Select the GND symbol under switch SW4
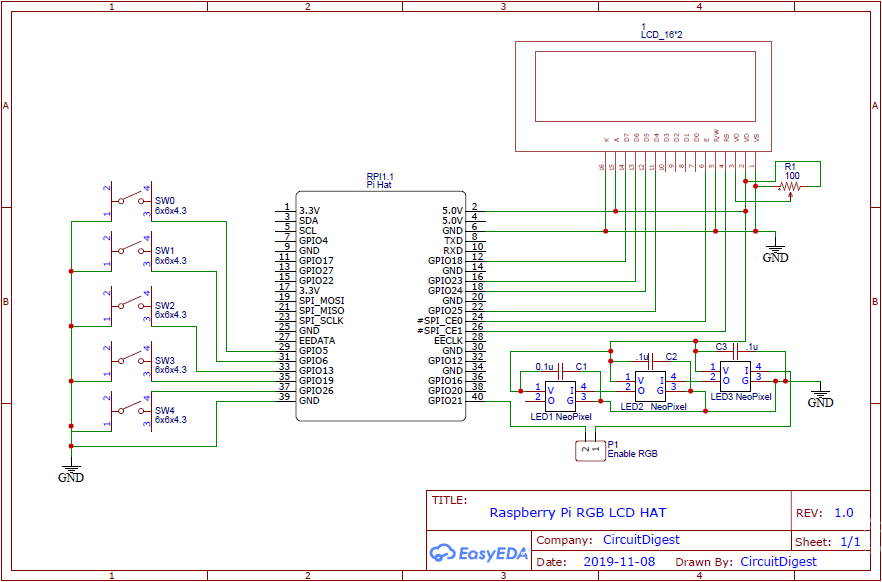This screenshot has width=882, height=582. pos(70,466)
